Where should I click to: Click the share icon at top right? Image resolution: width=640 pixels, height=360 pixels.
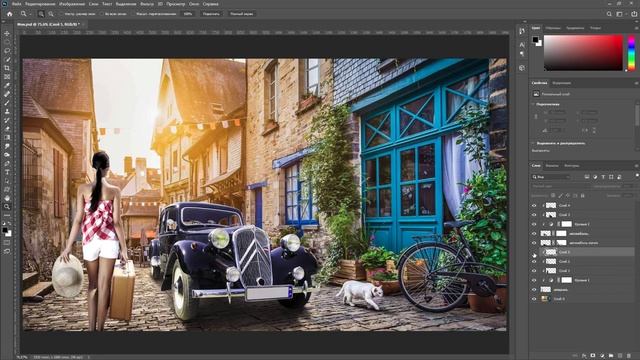point(634,14)
